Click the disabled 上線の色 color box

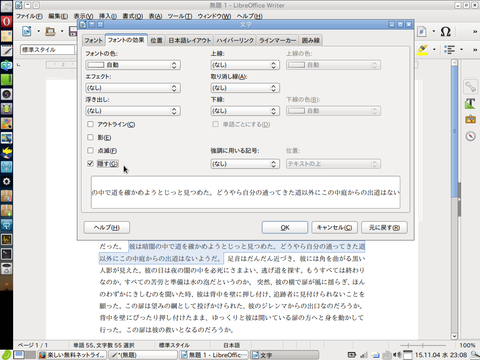(333, 65)
